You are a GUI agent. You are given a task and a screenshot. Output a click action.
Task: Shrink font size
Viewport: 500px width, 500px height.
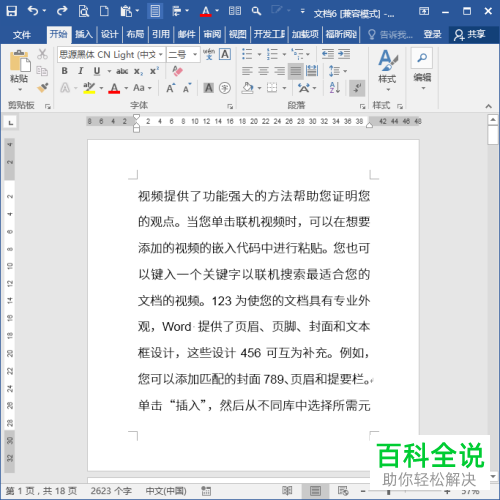[x=187, y=88]
